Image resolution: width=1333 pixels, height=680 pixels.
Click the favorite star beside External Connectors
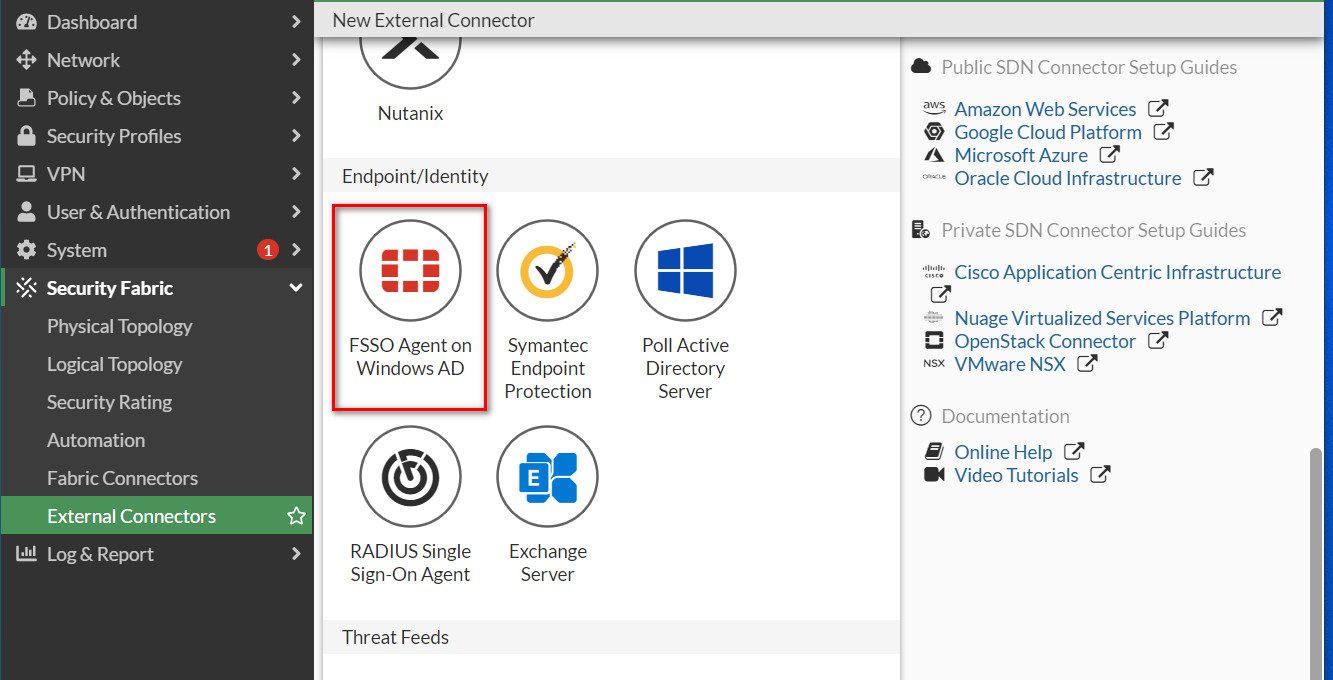[x=296, y=516]
